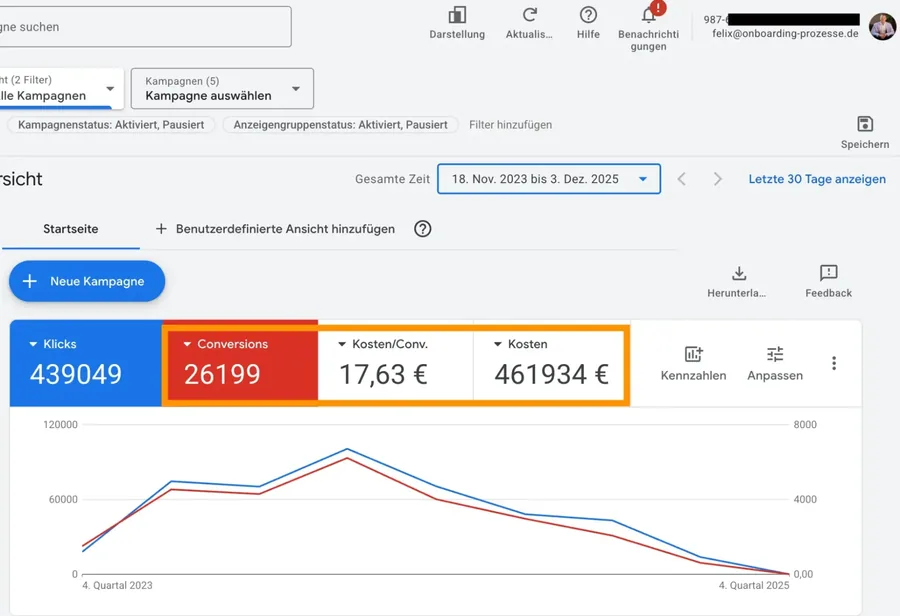Image resolution: width=900 pixels, height=616 pixels.
Task: Click the search input field
Action: pos(145,27)
